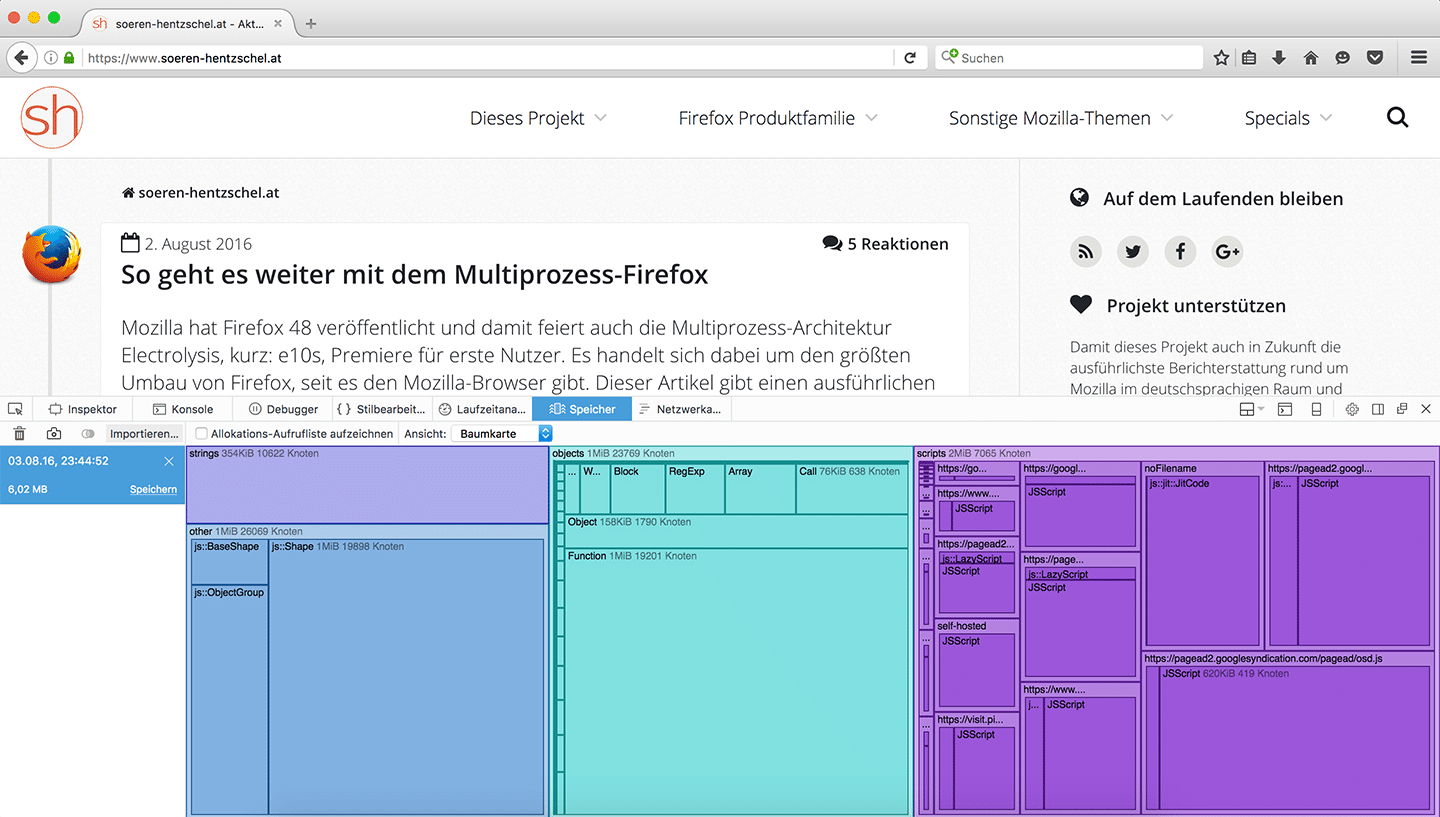Click the RSS feed icon
The width and height of the screenshot is (1440, 817).
click(x=1085, y=252)
